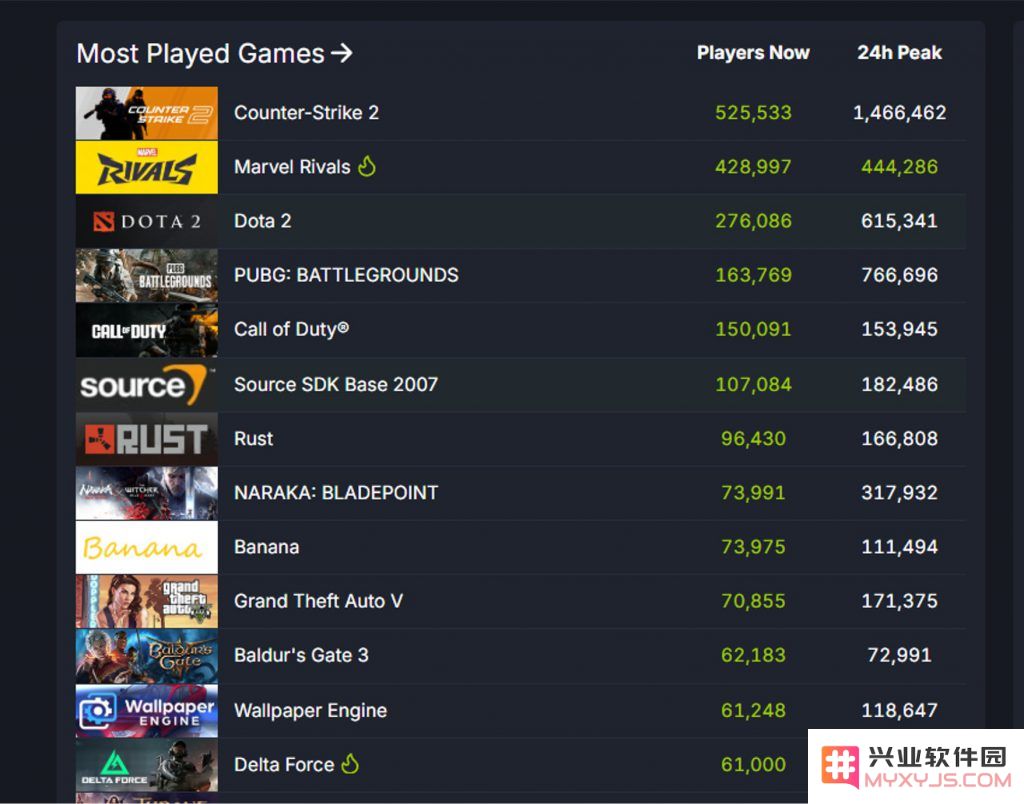
Task: Click Dota 2's peak value 615,341
Action: (899, 221)
